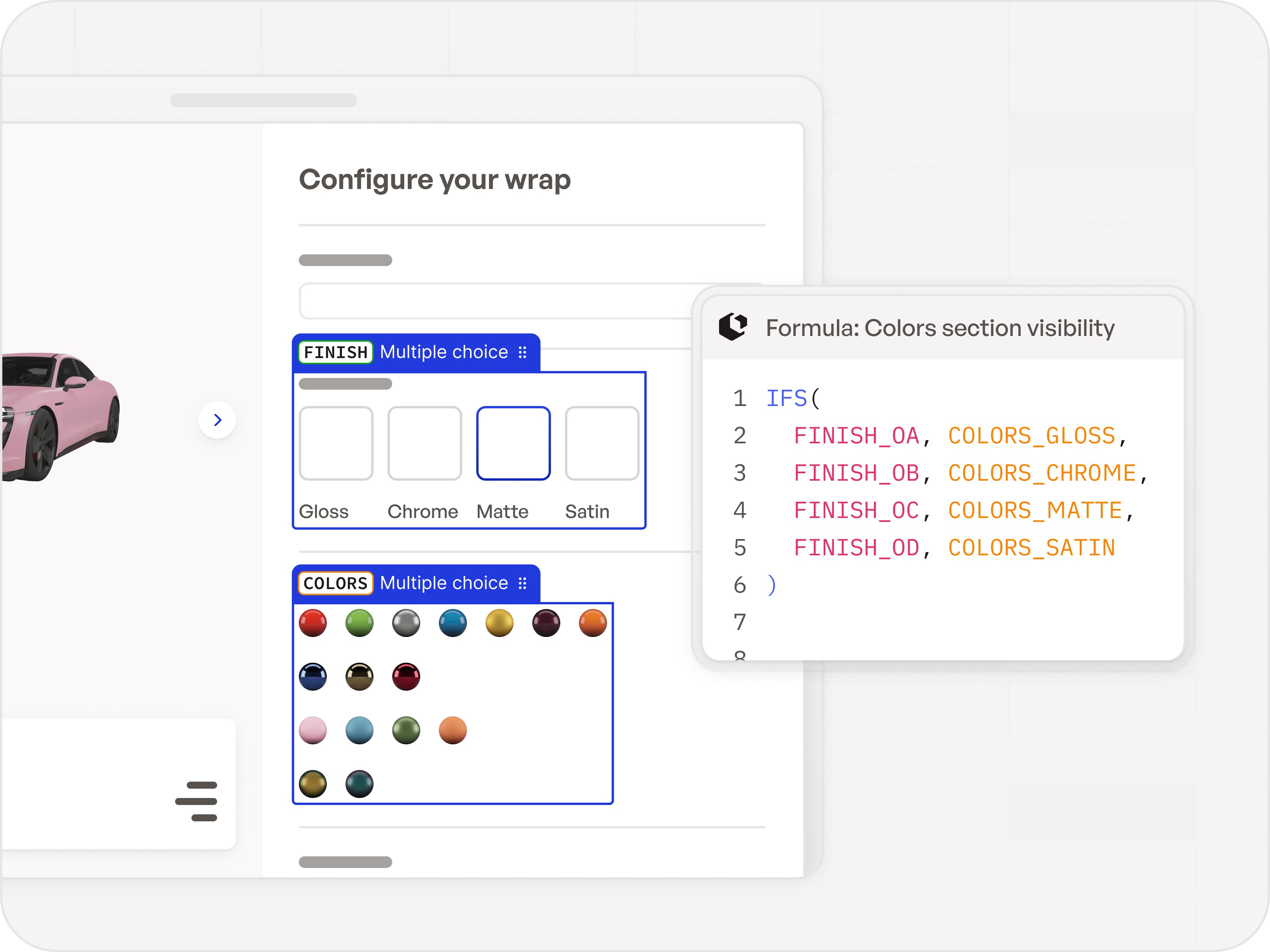Select the navy blue color swatch
The height and width of the screenshot is (952, 1270).
313,677
